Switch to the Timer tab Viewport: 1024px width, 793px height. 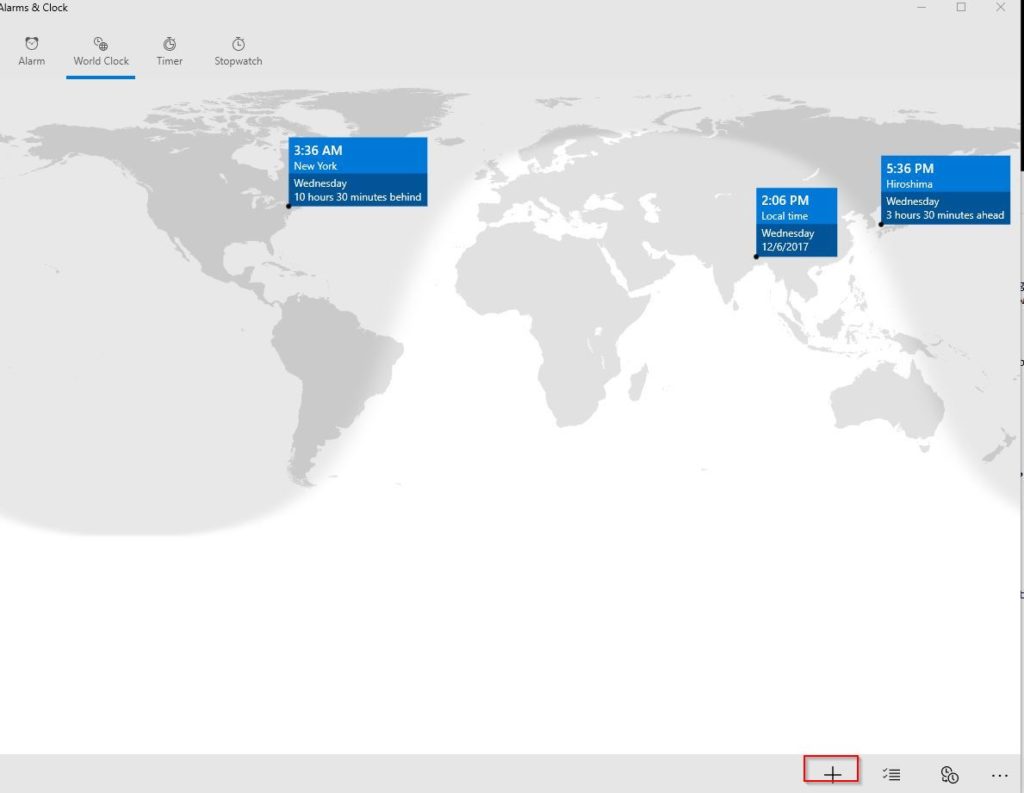[169, 52]
